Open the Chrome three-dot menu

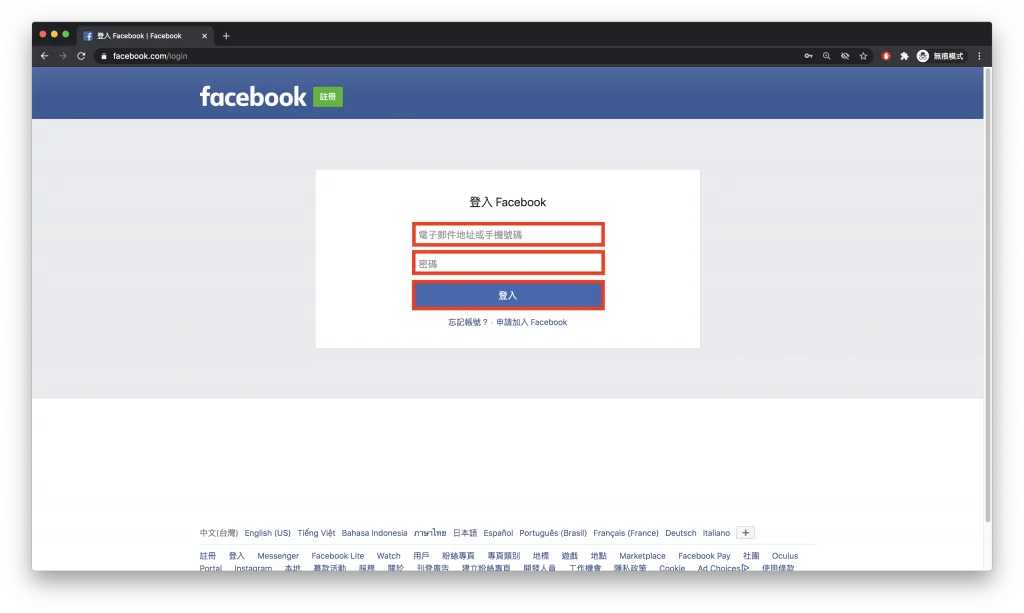click(979, 56)
